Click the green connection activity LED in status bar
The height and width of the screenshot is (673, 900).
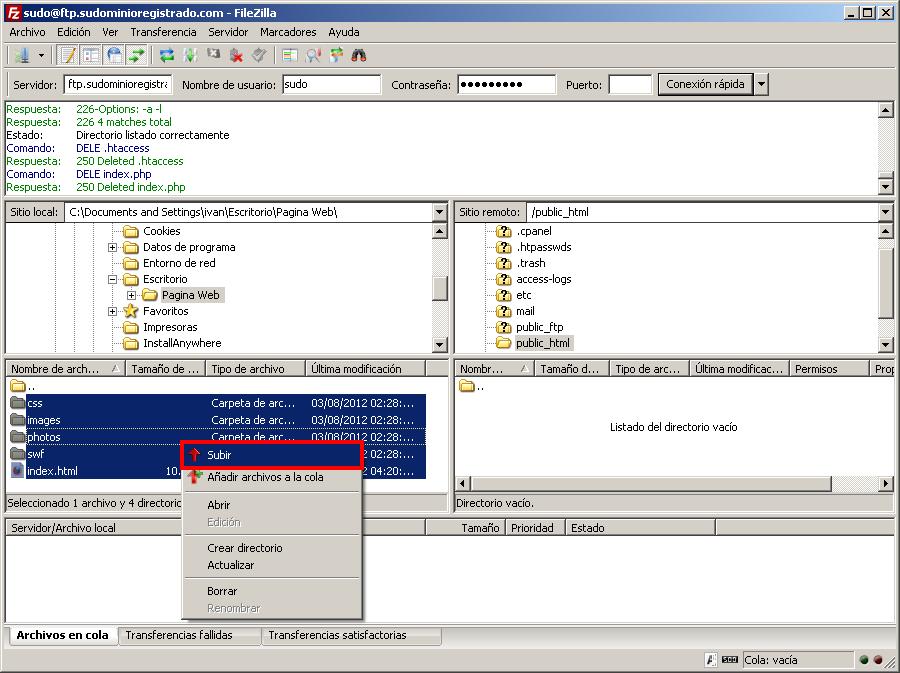864,660
